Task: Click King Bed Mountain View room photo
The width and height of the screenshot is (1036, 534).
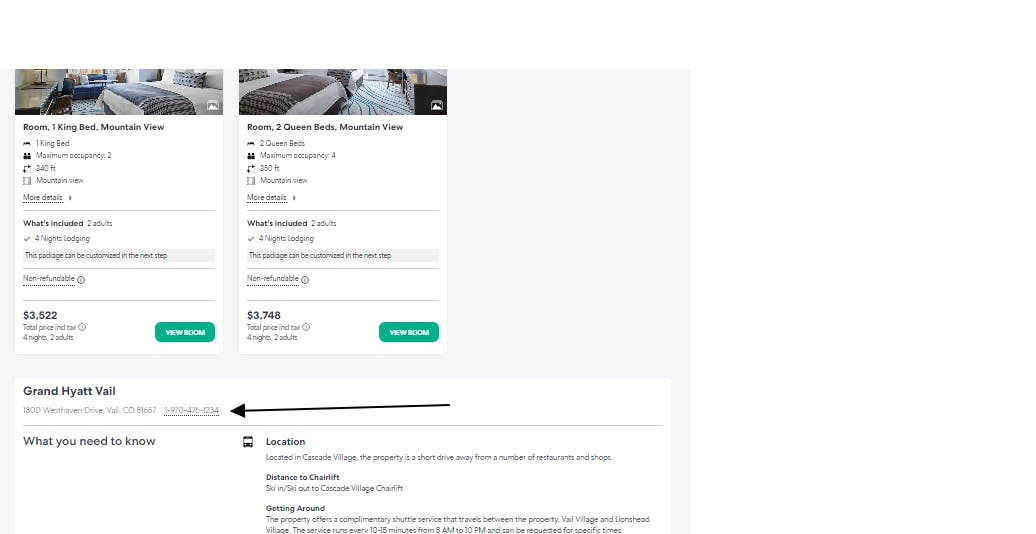Action: click(x=119, y=92)
